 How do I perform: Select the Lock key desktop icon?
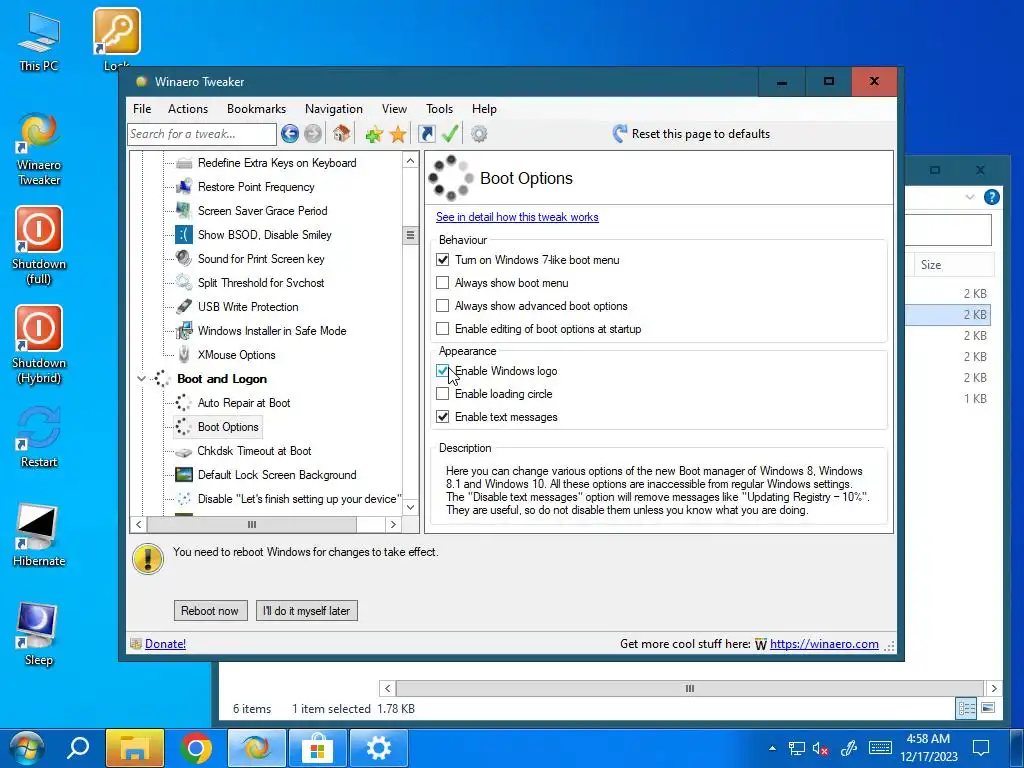tap(117, 39)
